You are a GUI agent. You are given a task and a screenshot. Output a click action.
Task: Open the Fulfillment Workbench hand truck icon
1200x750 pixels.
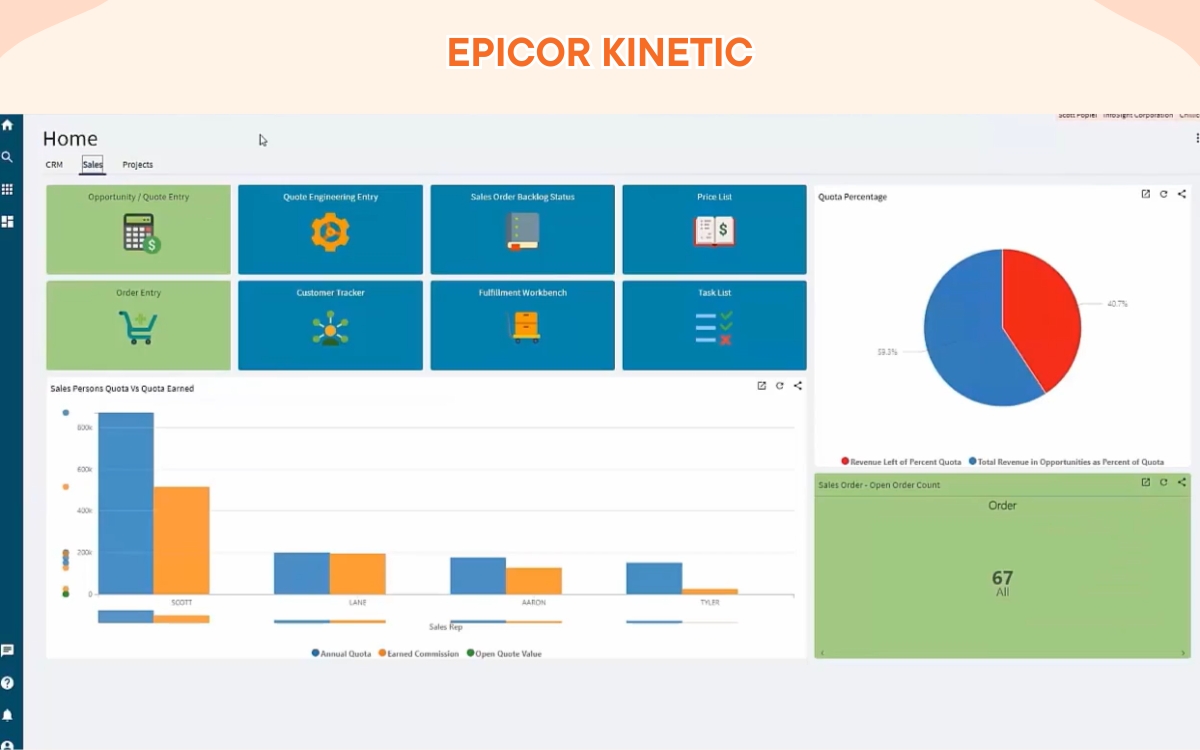[526, 327]
